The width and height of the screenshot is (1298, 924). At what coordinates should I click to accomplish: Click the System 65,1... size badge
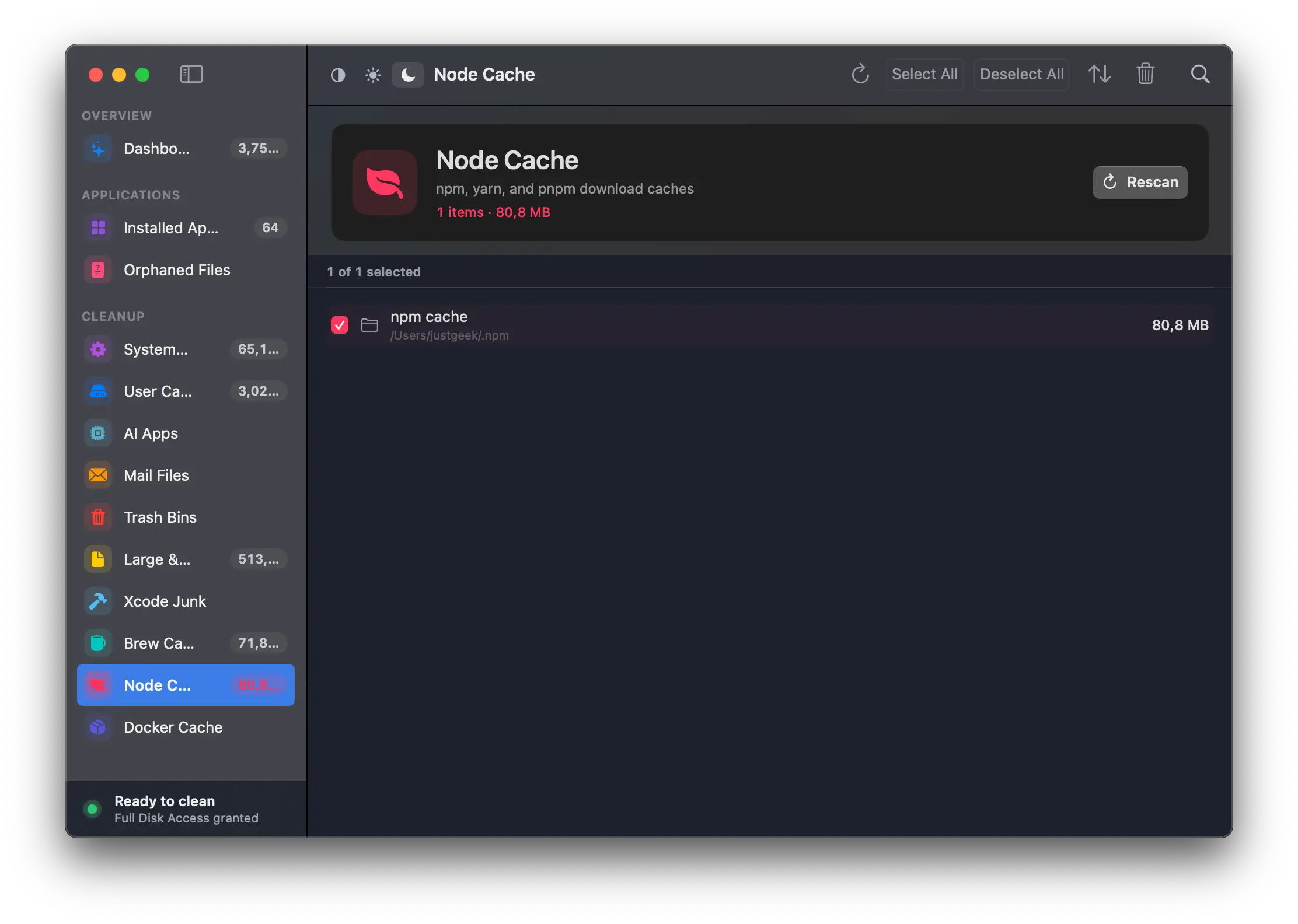point(259,349)
